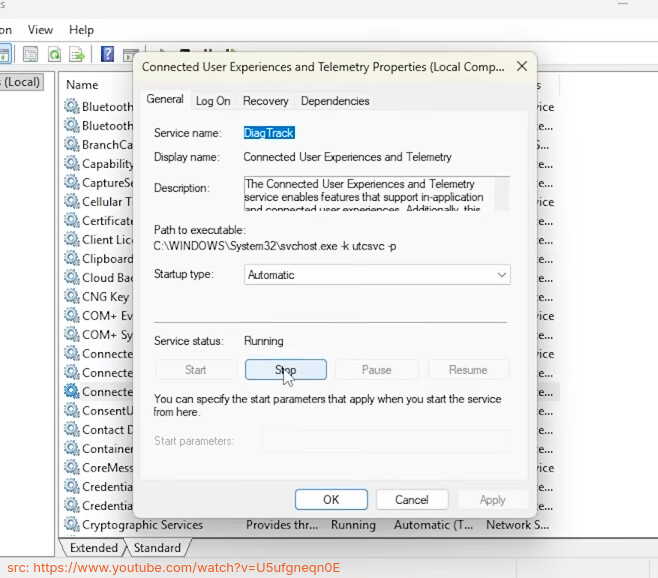Stop the running service

coord(285,370)
